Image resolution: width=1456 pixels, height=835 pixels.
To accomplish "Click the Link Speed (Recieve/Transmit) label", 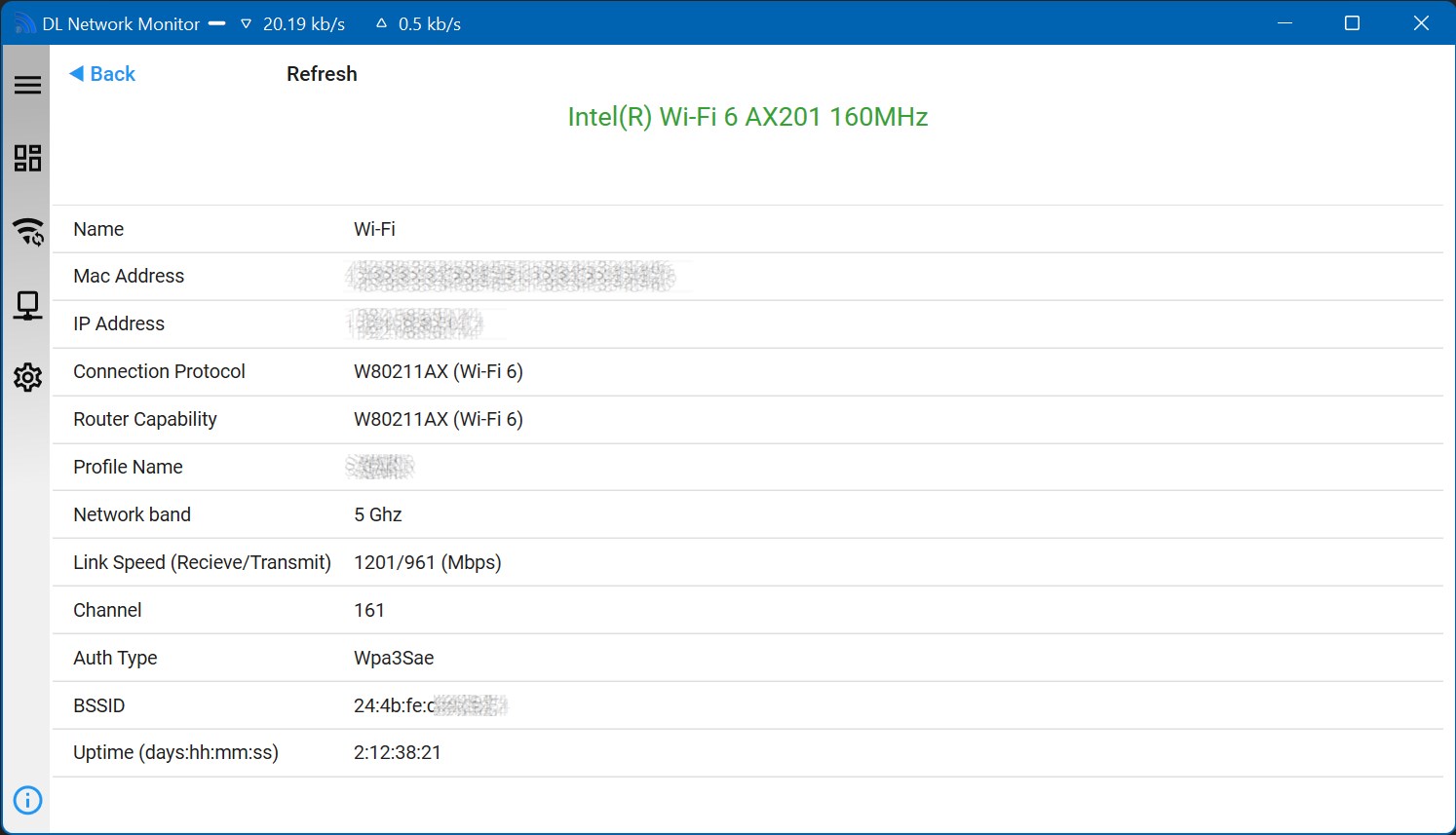I will [x=202, y=562].
